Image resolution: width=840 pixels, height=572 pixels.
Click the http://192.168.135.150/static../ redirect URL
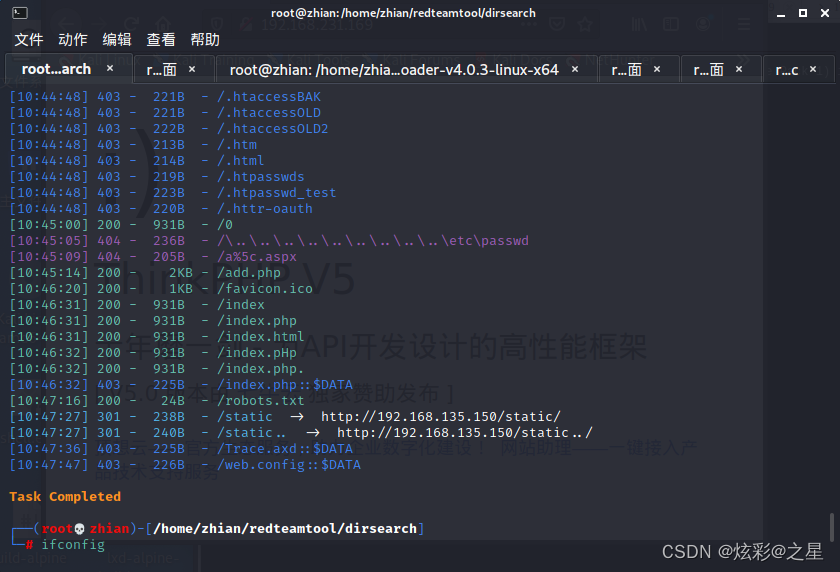(x=465, y=433)
